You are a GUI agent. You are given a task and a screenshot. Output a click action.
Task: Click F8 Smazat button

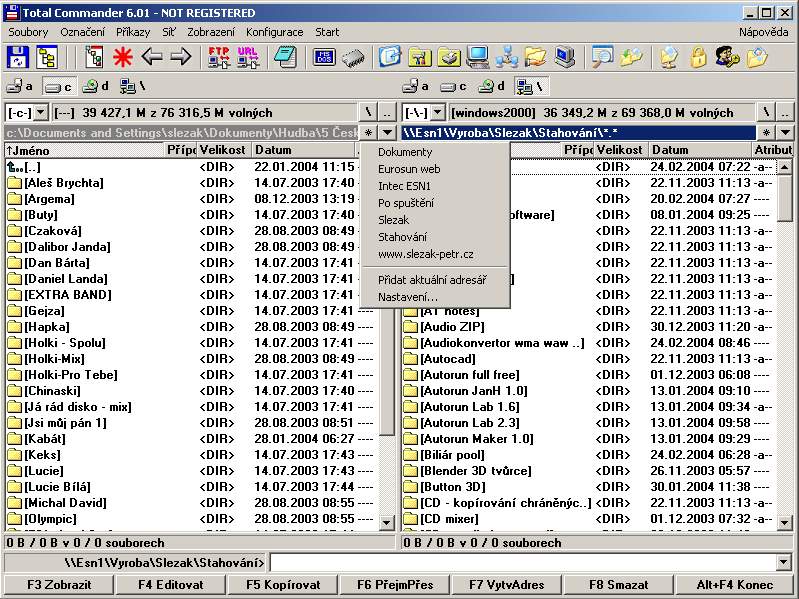(619, 585)
